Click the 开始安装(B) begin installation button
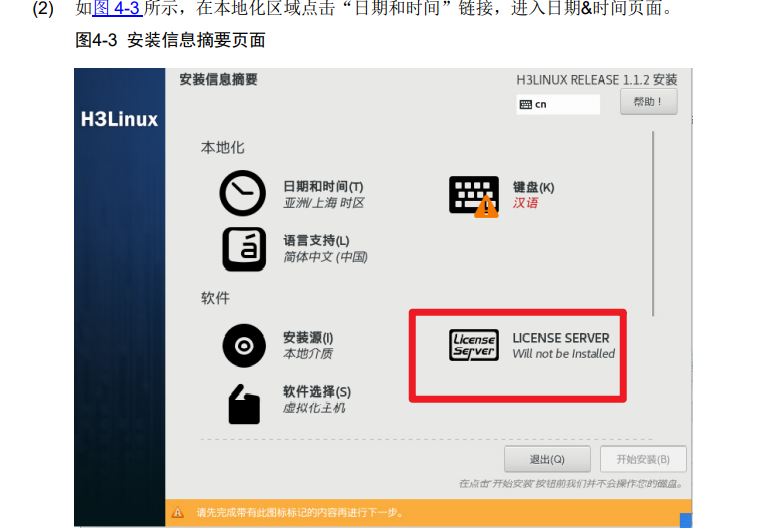 tap(643, 459)
